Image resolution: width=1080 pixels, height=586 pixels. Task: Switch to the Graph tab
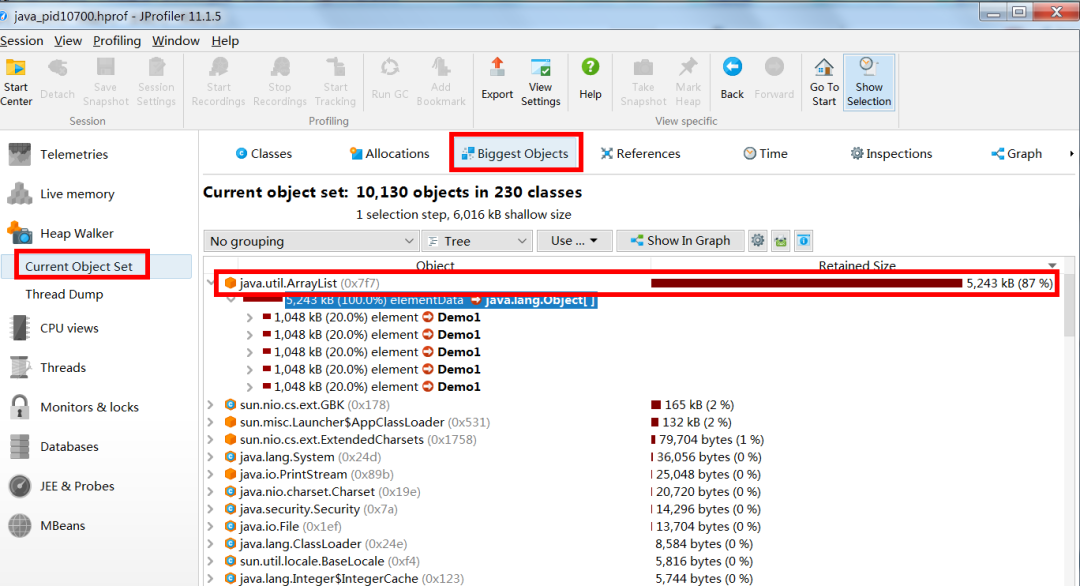coord(1017,154)
